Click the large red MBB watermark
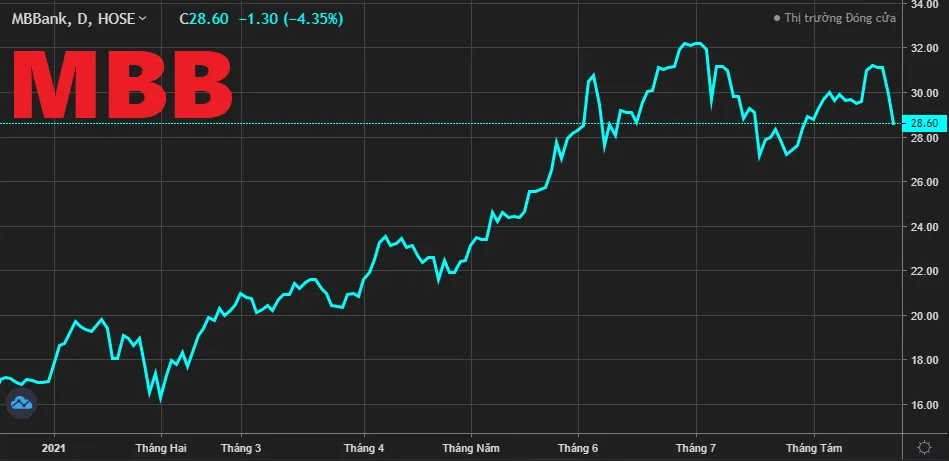This screenshot has height=461, width=949. tap(122, 86)
